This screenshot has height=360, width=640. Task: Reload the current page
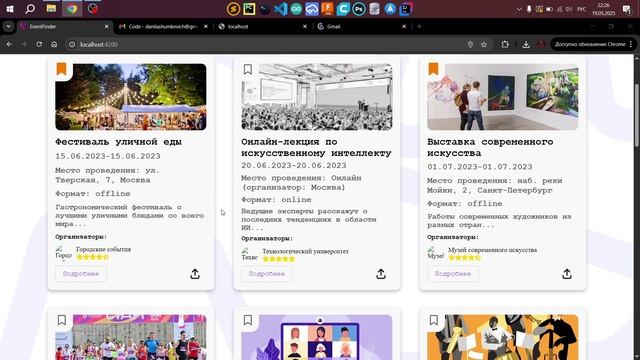point(39,44)
